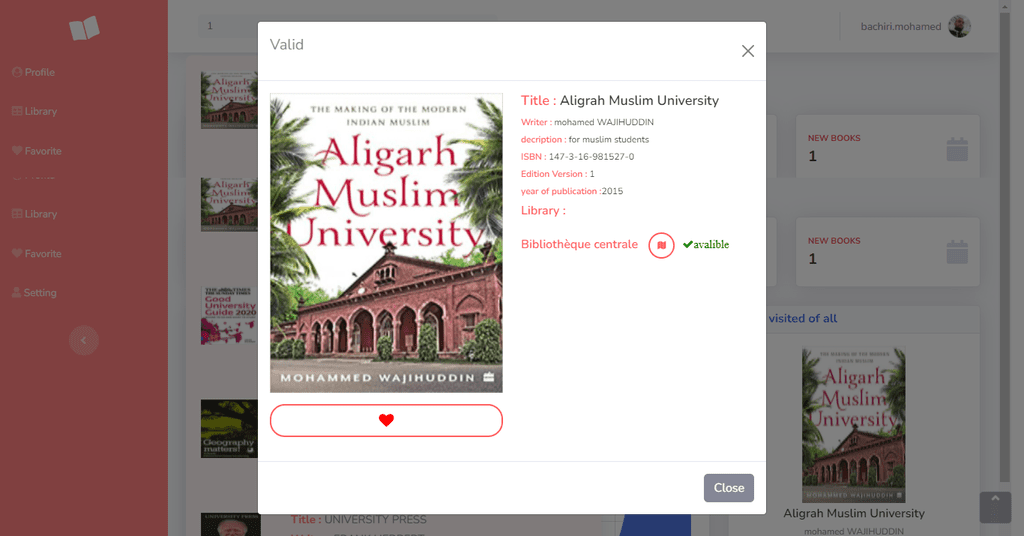Viewport: 1024px width, 536px height.
Task: Click the lower NEW BOOKS calendar icon
Action: tap(957, 252)
